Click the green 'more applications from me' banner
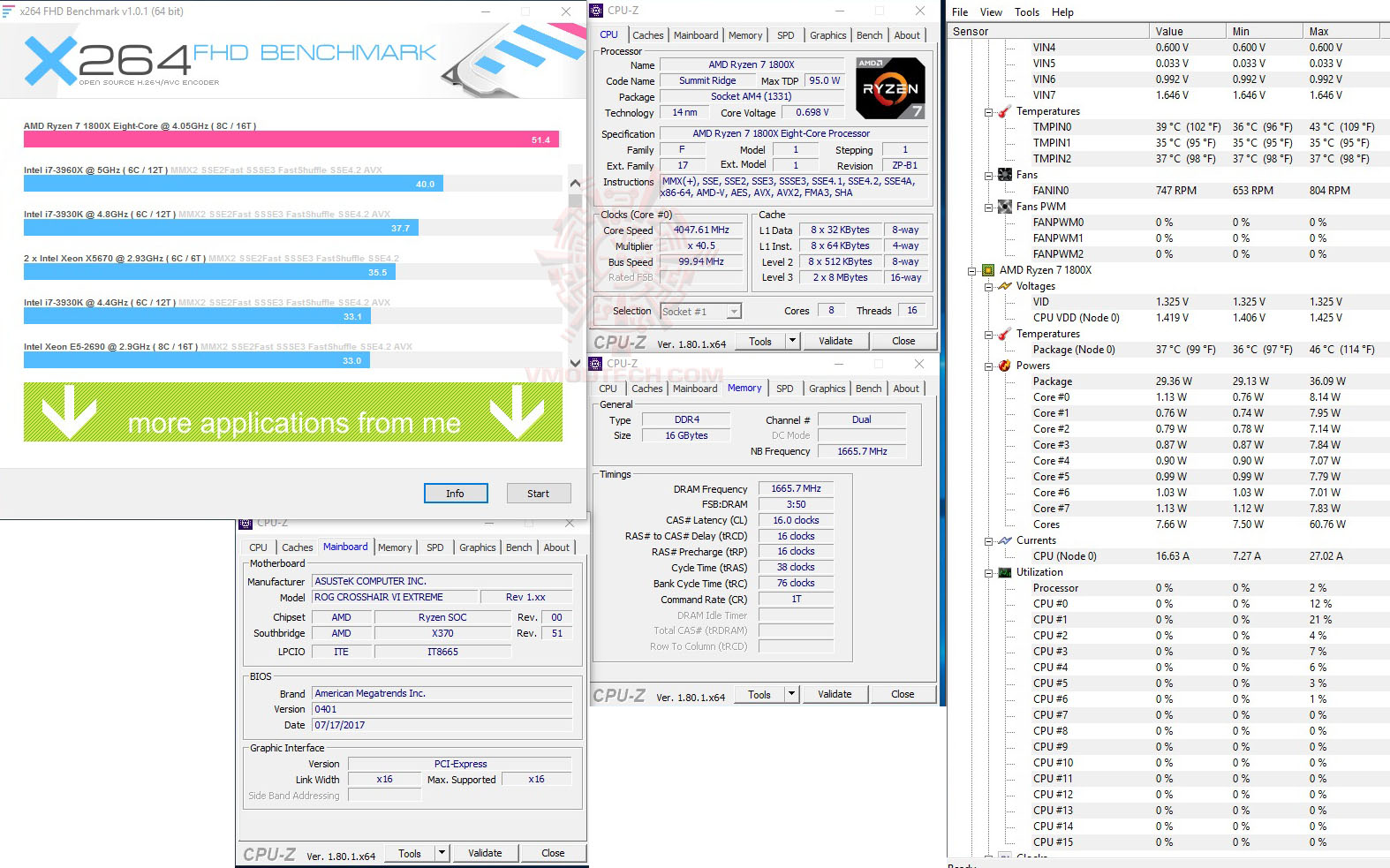Screen dimensions: 1390x868 point(293,412)
